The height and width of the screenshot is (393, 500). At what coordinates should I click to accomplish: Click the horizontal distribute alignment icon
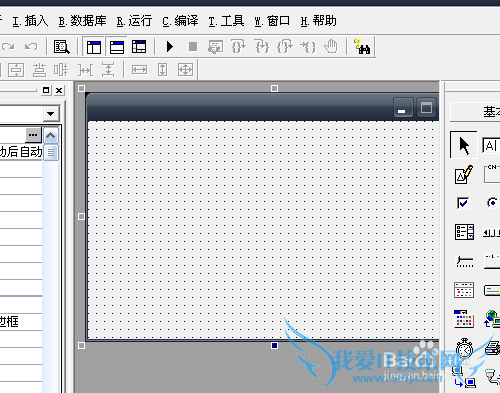click(x=62, y=70)
